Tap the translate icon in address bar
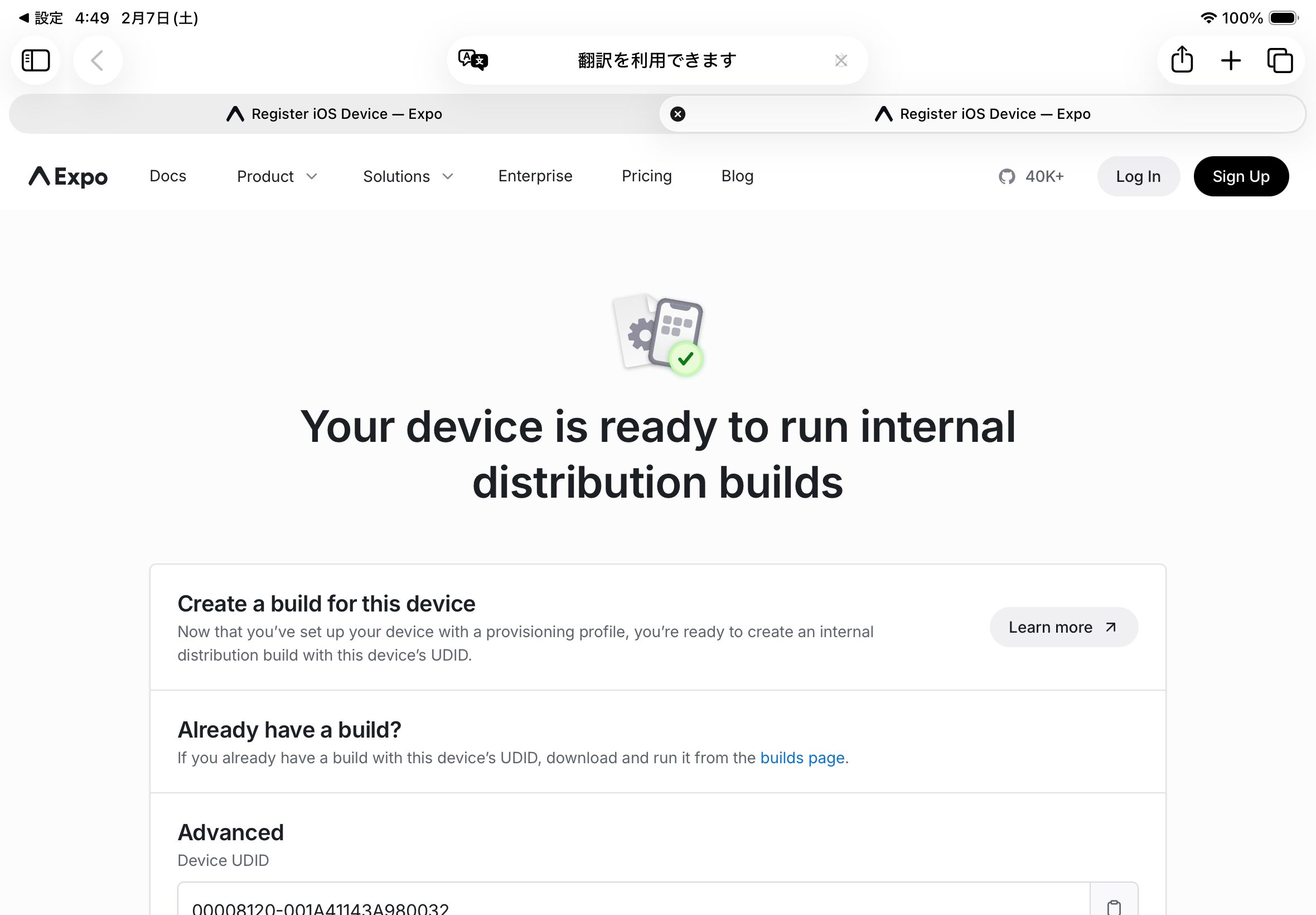The width and height of the screenshot is (1316, 915). [x=473, y=60]
